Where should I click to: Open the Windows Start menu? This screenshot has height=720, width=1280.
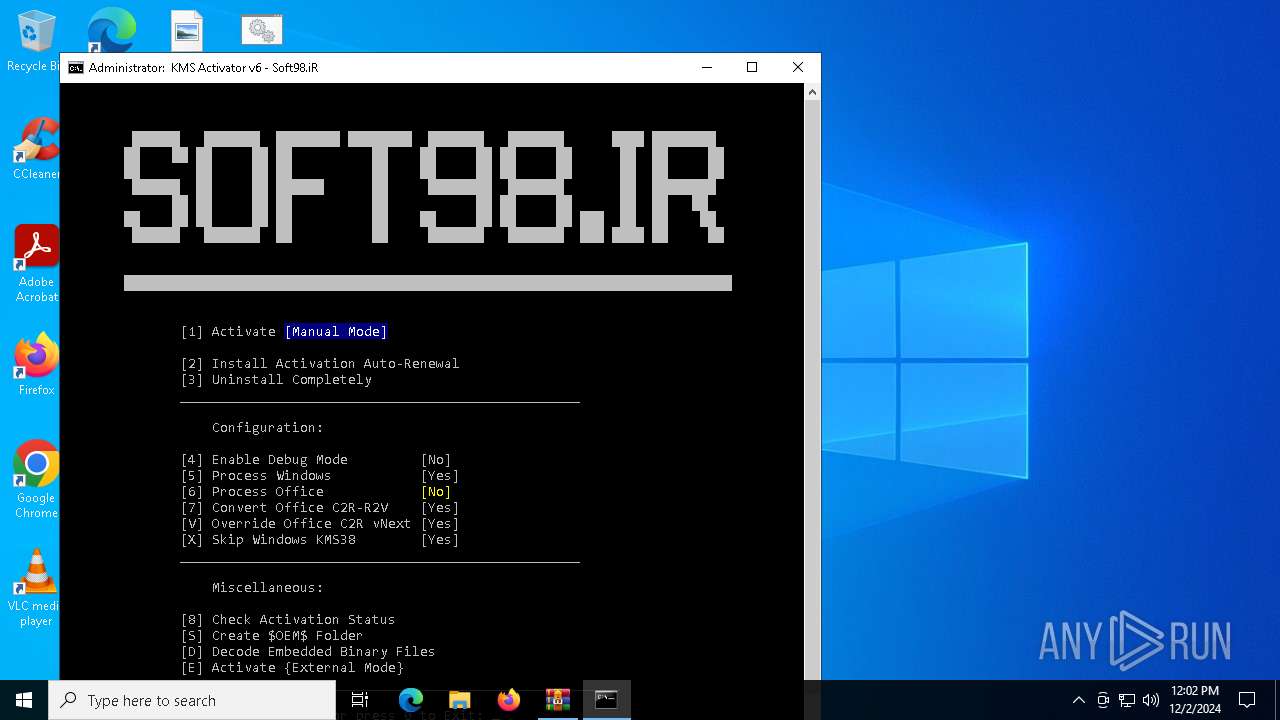(24, 700)
